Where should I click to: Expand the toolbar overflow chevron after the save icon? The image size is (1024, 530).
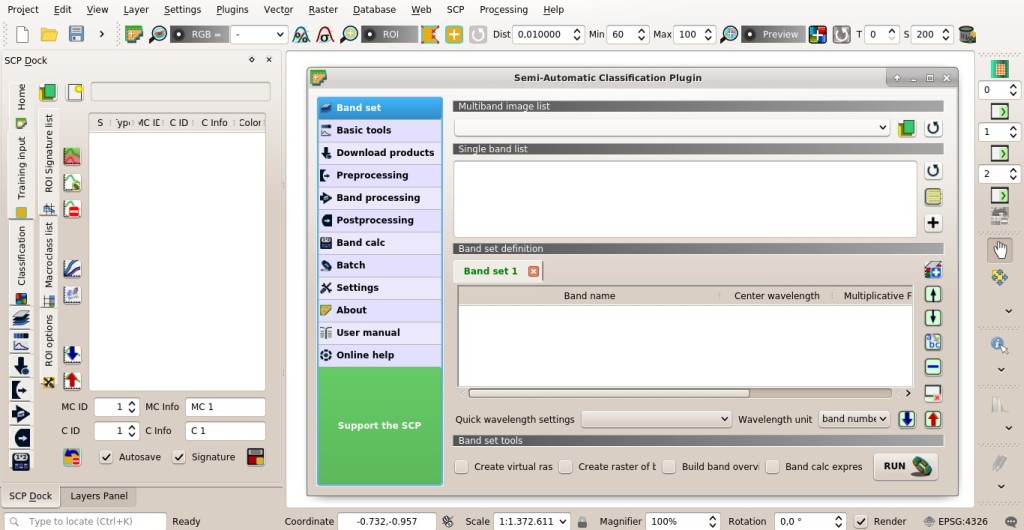tap(101, 34)
